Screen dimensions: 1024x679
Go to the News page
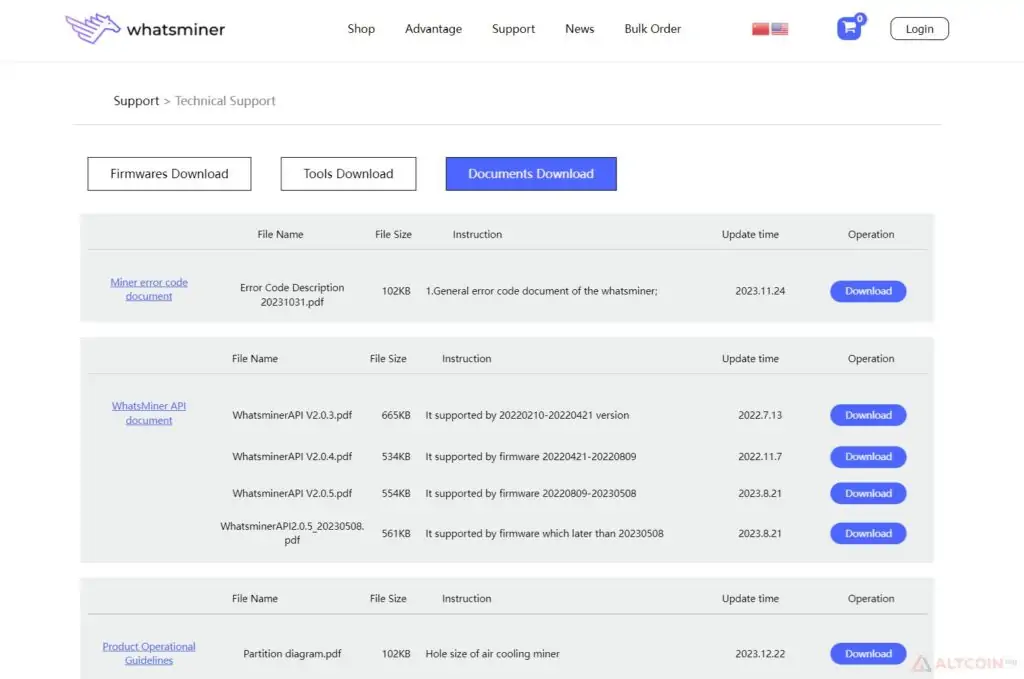[x=579, y=29]
